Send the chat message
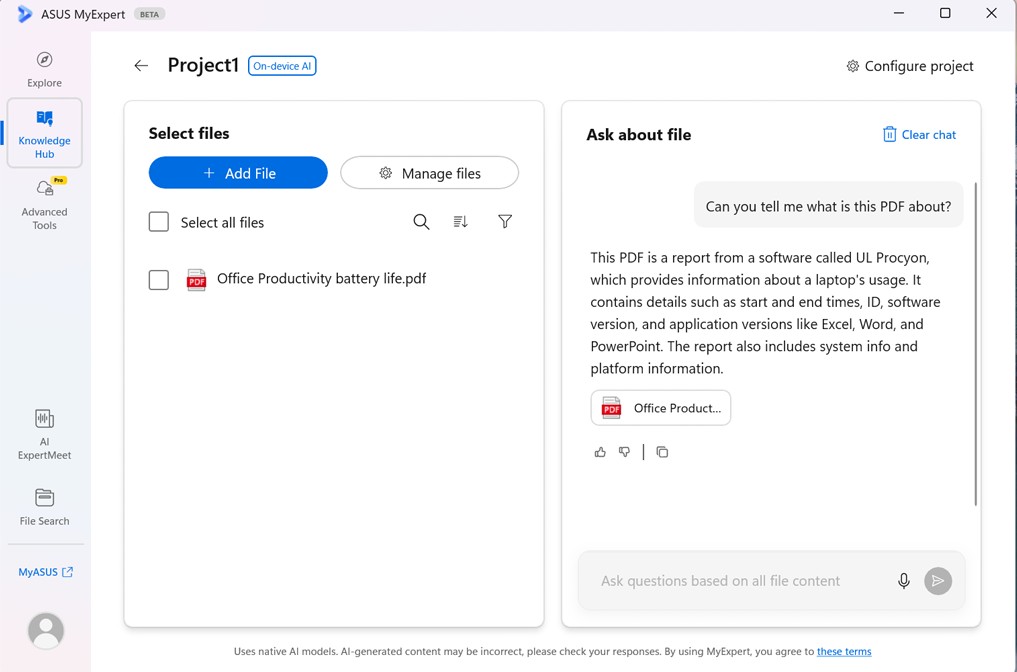 tap(938, 581)
